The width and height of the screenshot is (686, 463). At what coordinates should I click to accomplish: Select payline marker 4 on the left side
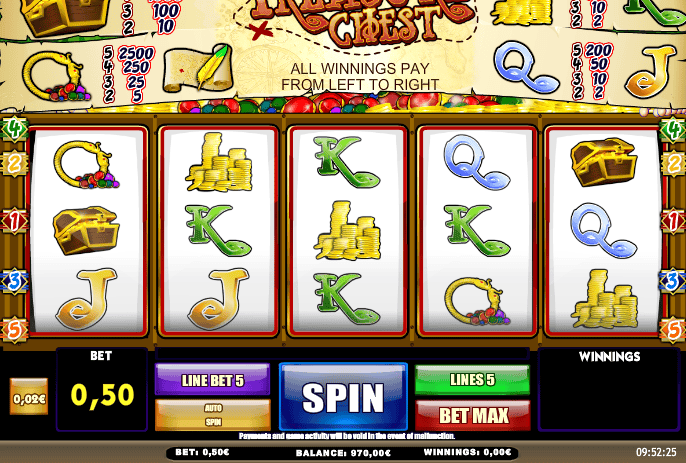coord(14,130)
